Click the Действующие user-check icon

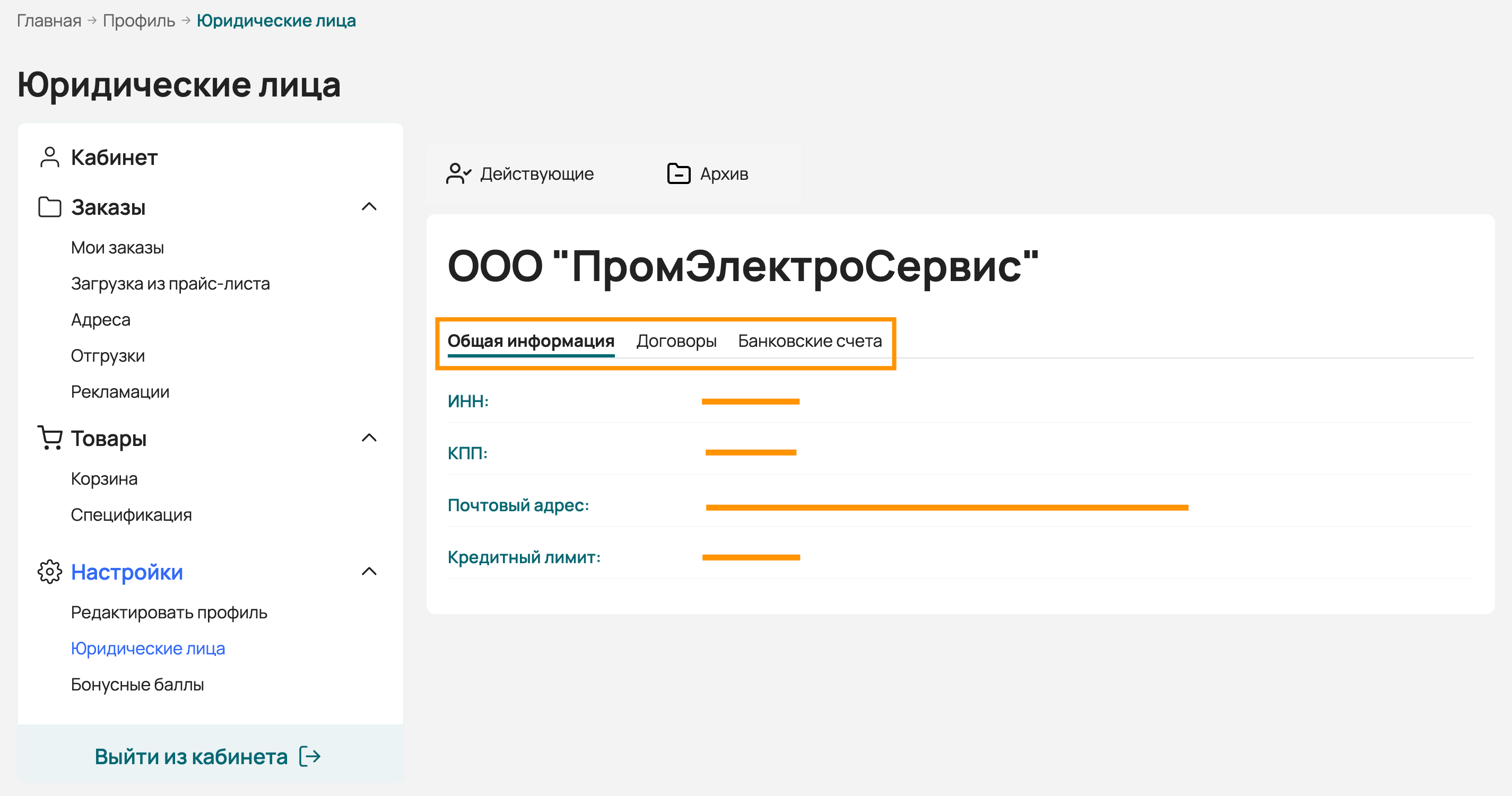point(458,173)
